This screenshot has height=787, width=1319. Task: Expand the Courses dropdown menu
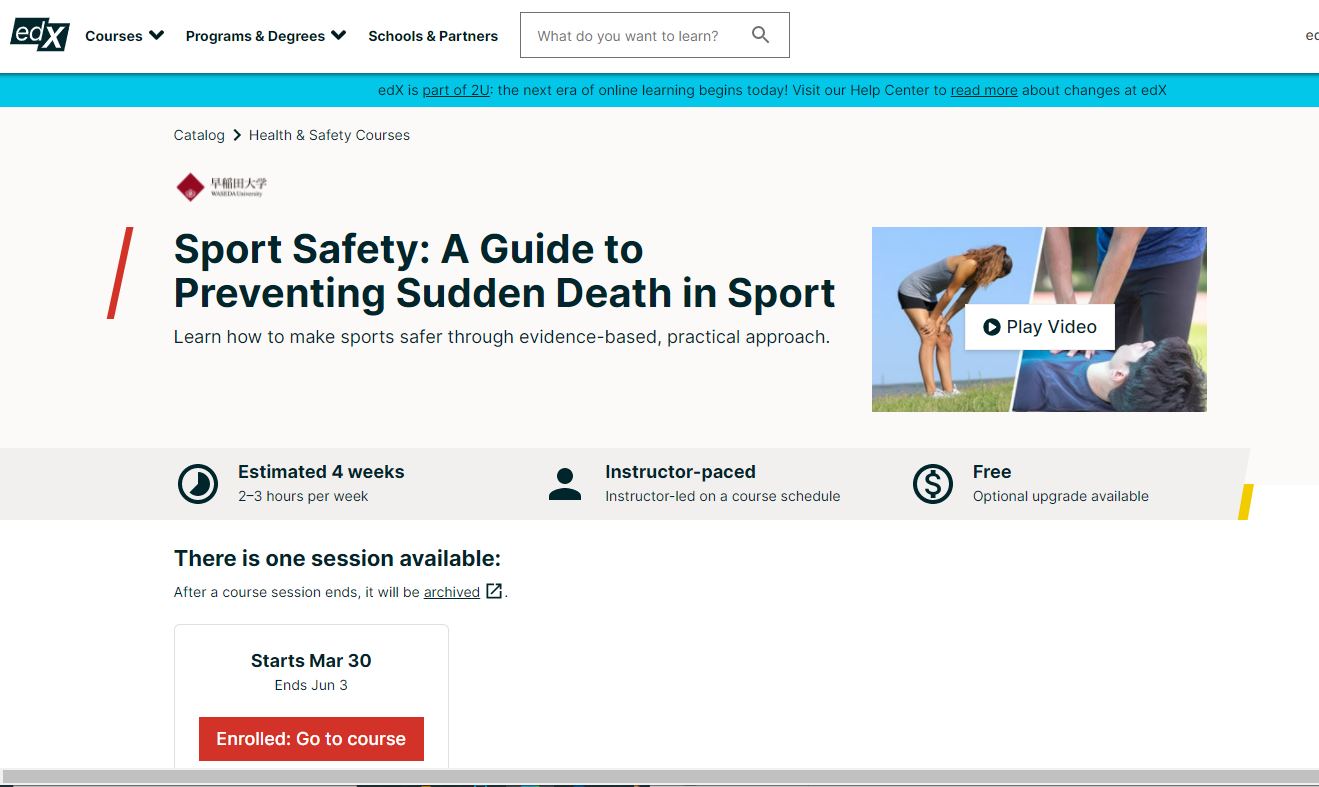[125, 36]
